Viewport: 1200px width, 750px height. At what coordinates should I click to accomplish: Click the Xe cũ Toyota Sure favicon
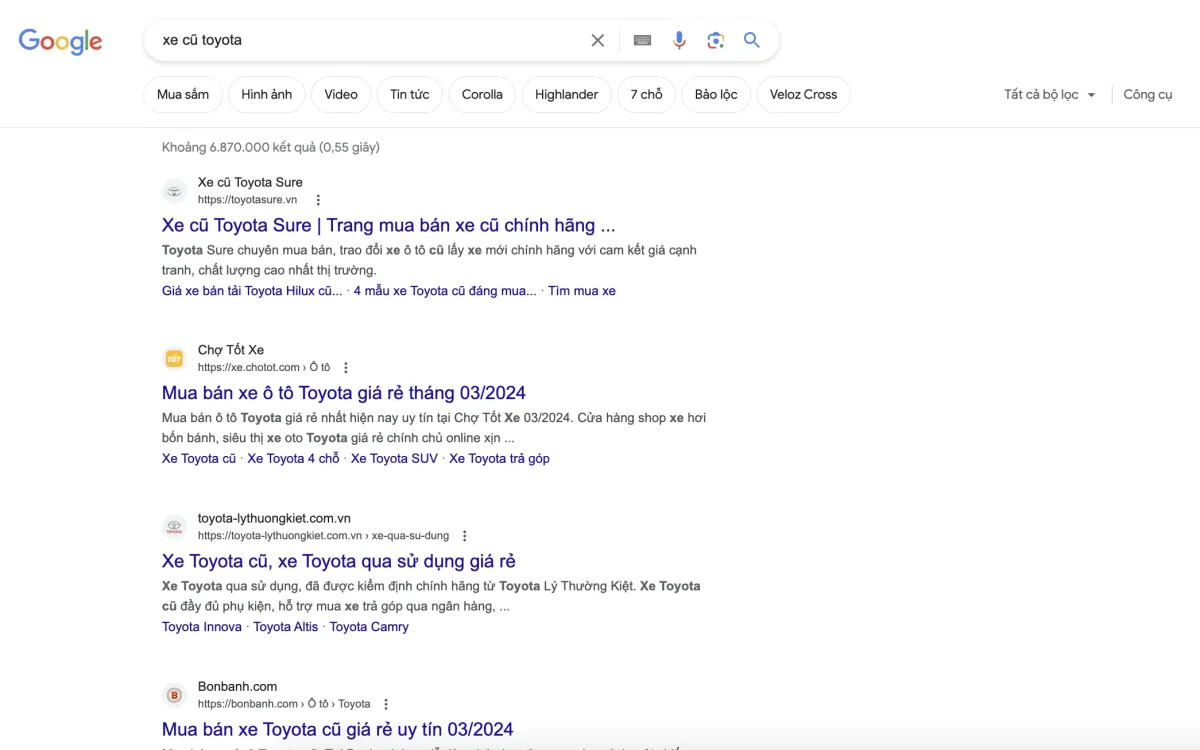click(175, 191)
